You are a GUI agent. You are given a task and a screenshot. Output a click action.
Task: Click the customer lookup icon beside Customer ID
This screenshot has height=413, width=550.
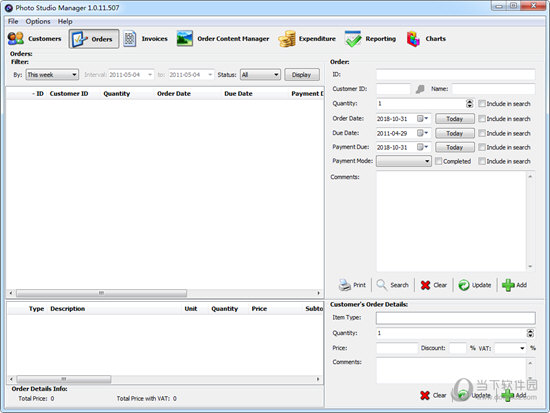pos(420,89)
